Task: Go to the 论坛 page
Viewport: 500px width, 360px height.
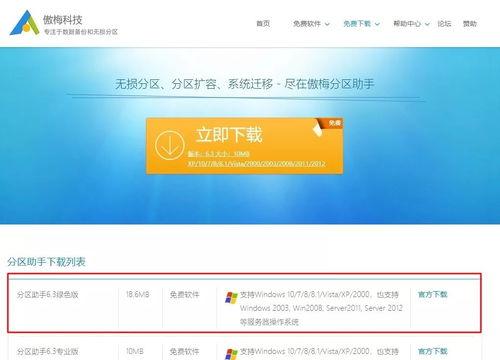Action: click(x=444, y=24)
